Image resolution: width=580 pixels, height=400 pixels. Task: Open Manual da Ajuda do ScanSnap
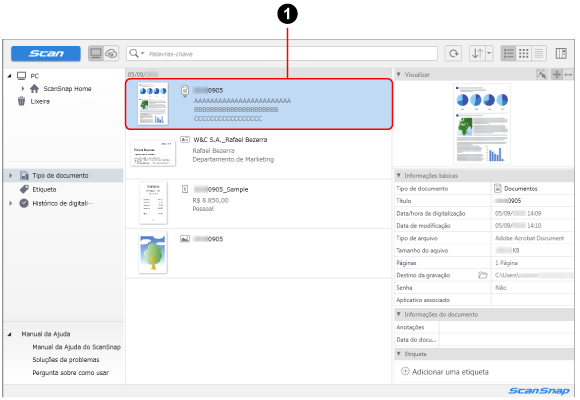point(77,347)
